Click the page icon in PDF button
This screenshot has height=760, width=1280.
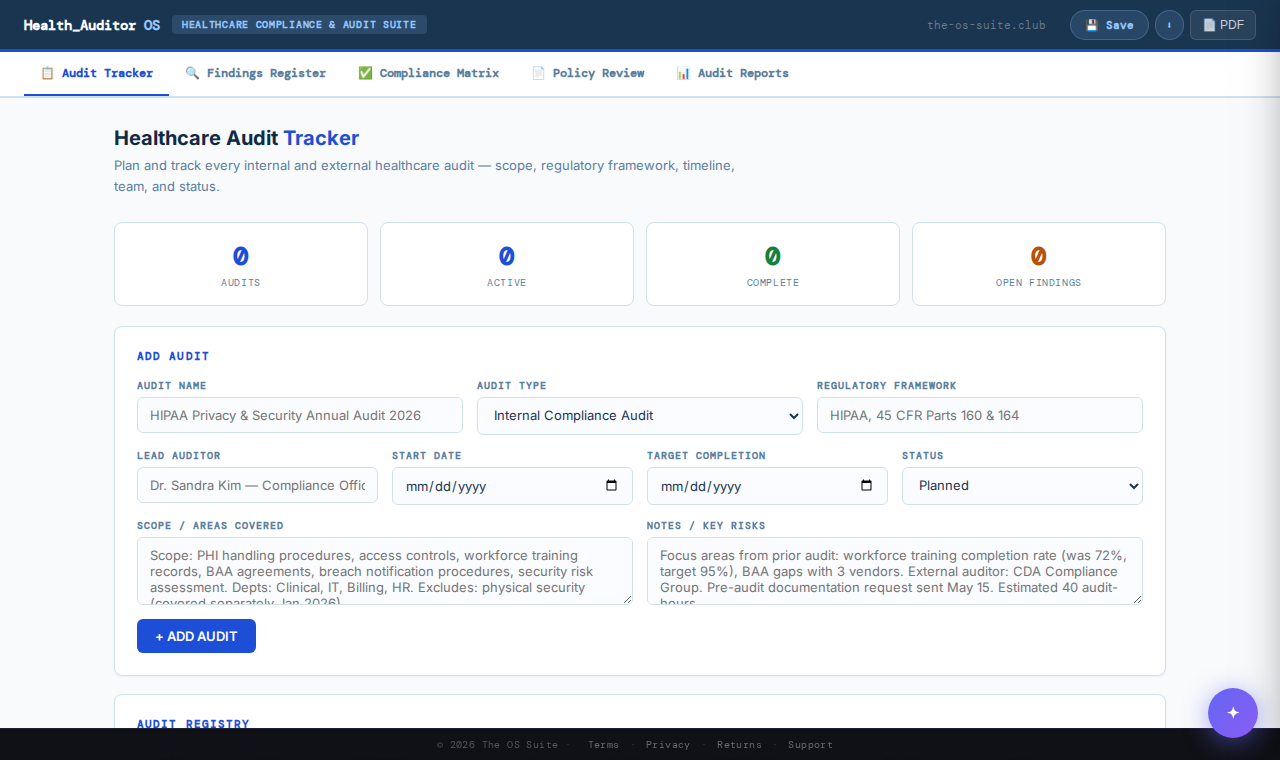[1209, 25]
